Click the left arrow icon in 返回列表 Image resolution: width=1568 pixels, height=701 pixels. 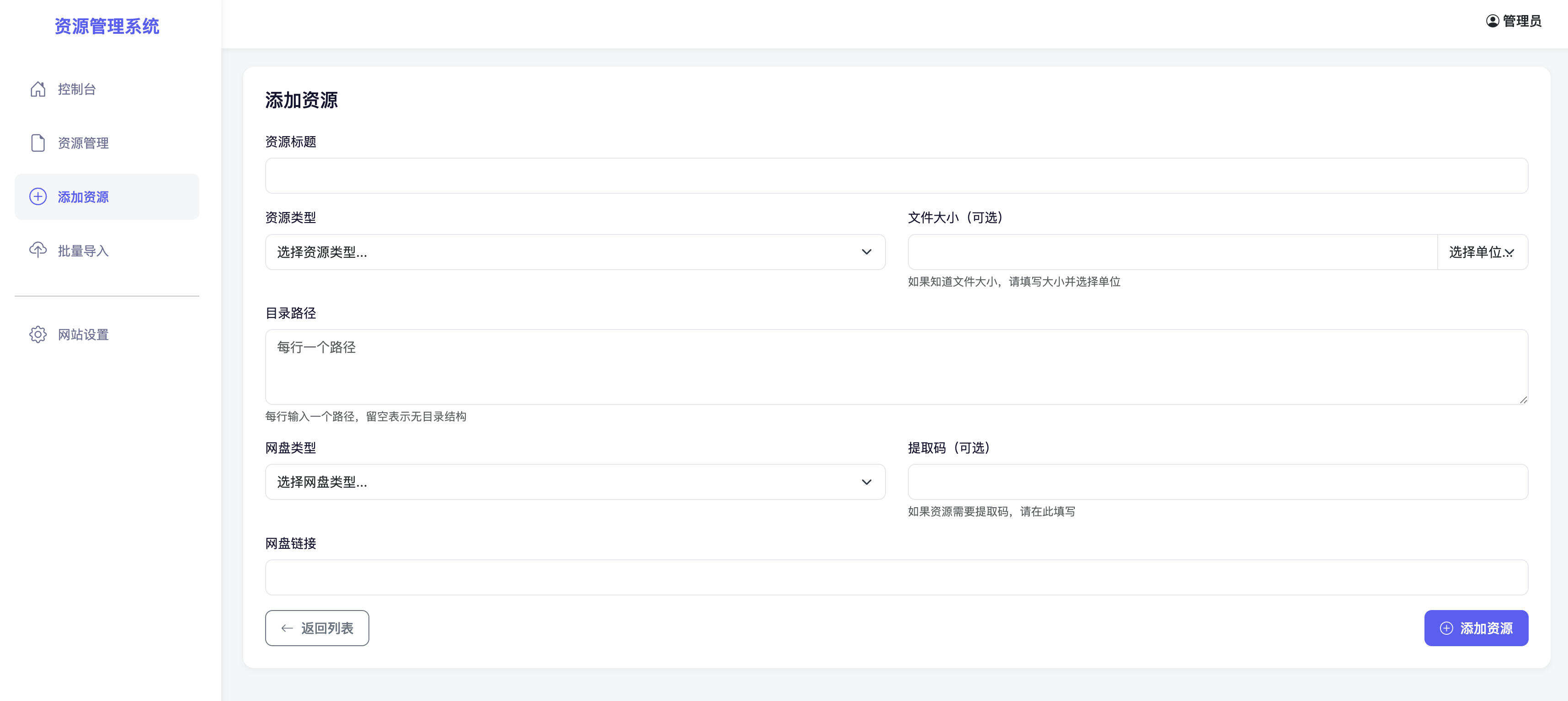[x=287, y=628]
